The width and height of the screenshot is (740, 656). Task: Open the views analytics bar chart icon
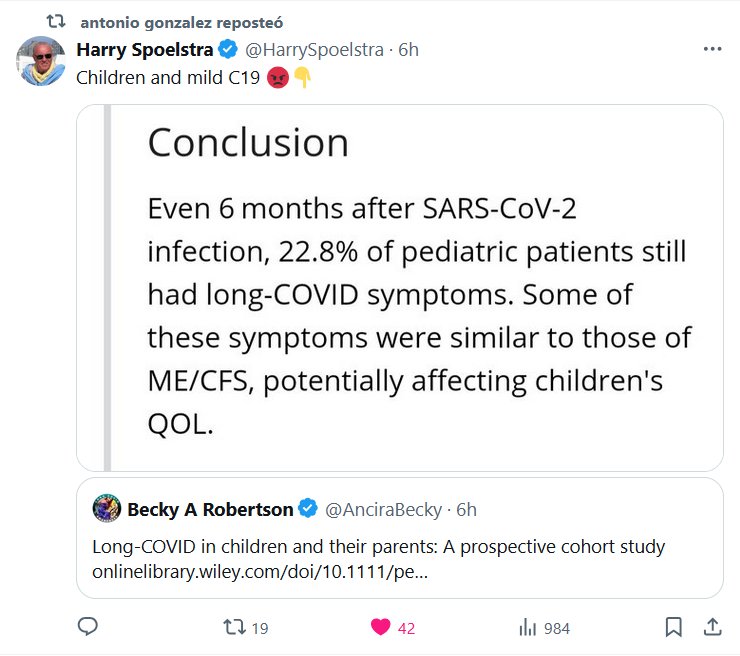click(x=528, y=627)
